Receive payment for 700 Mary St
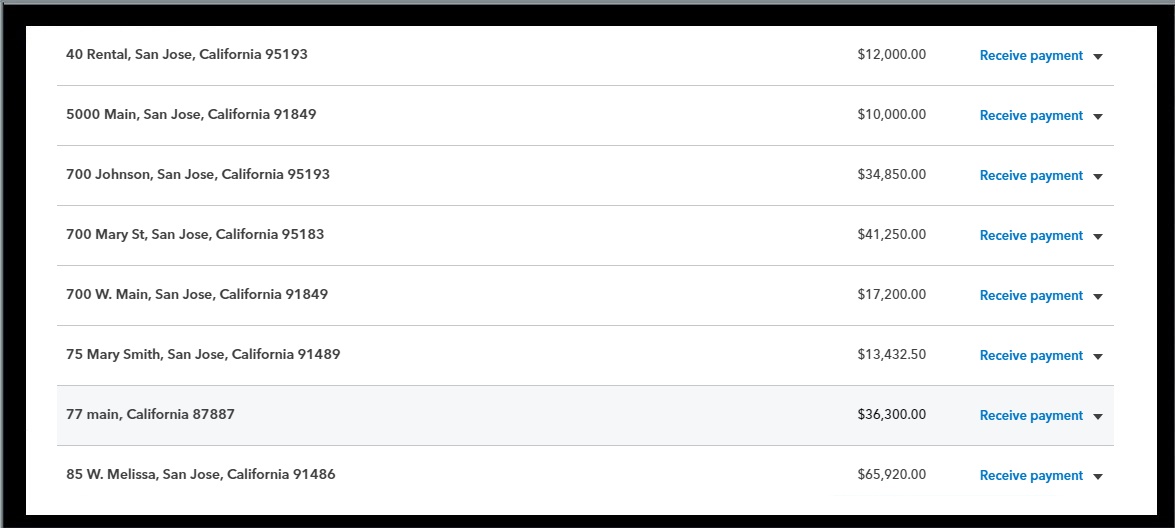Viewport: 1175px width, 528px height. (1030, 236)
